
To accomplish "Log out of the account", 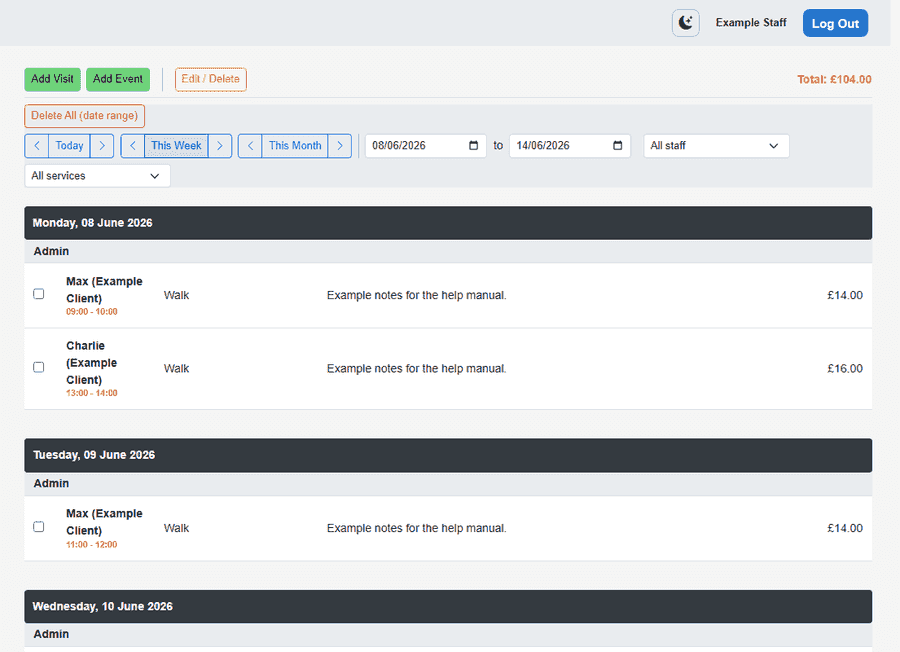I will 835,24.
